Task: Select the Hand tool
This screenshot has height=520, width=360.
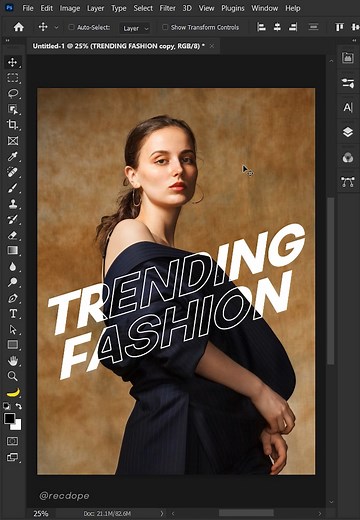Action: pyautogui.click(x=13, y=361)
